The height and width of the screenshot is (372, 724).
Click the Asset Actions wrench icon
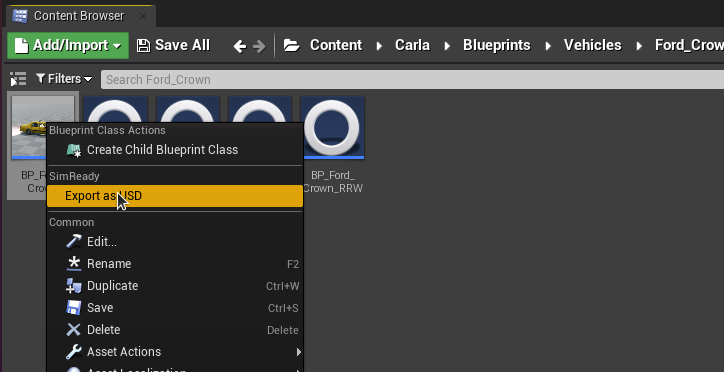[74, 352]
